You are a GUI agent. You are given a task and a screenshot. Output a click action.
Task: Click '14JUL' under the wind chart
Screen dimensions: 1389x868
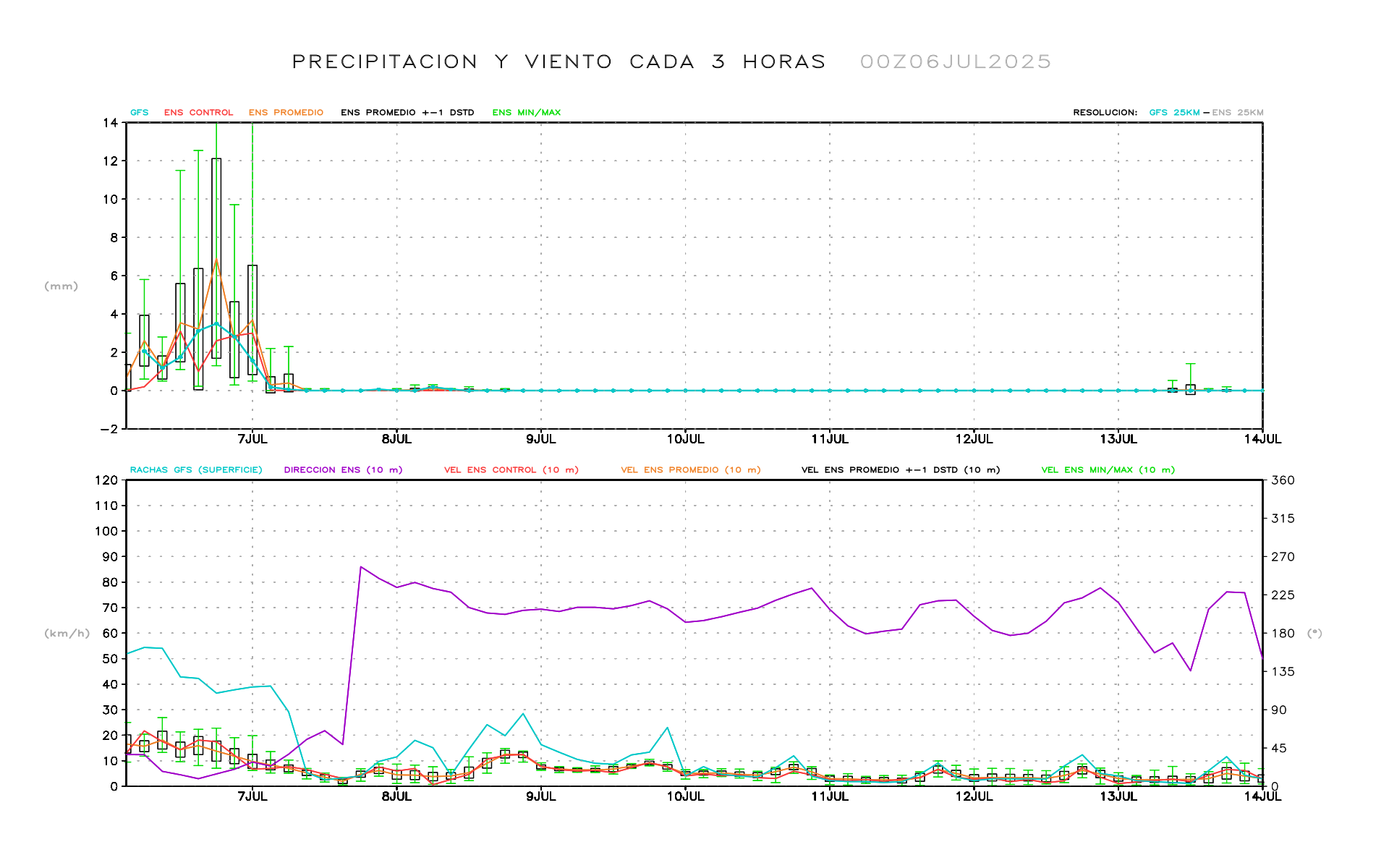(1262, 796)
